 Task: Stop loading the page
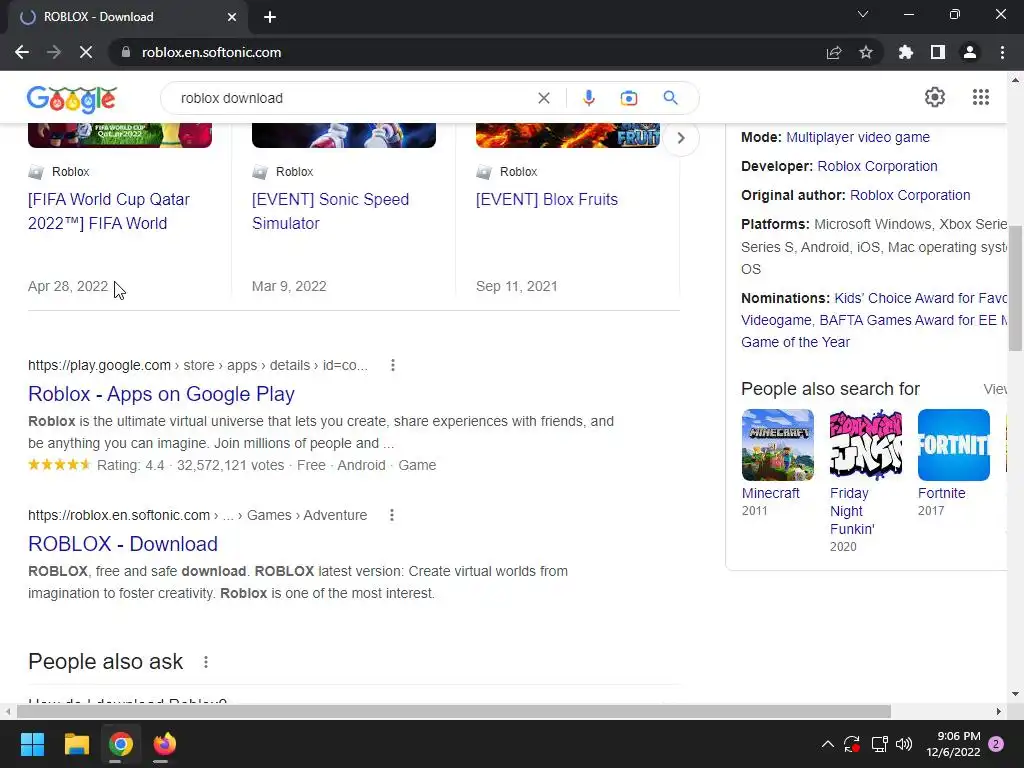pyautogui.click(x=86, y=52)
